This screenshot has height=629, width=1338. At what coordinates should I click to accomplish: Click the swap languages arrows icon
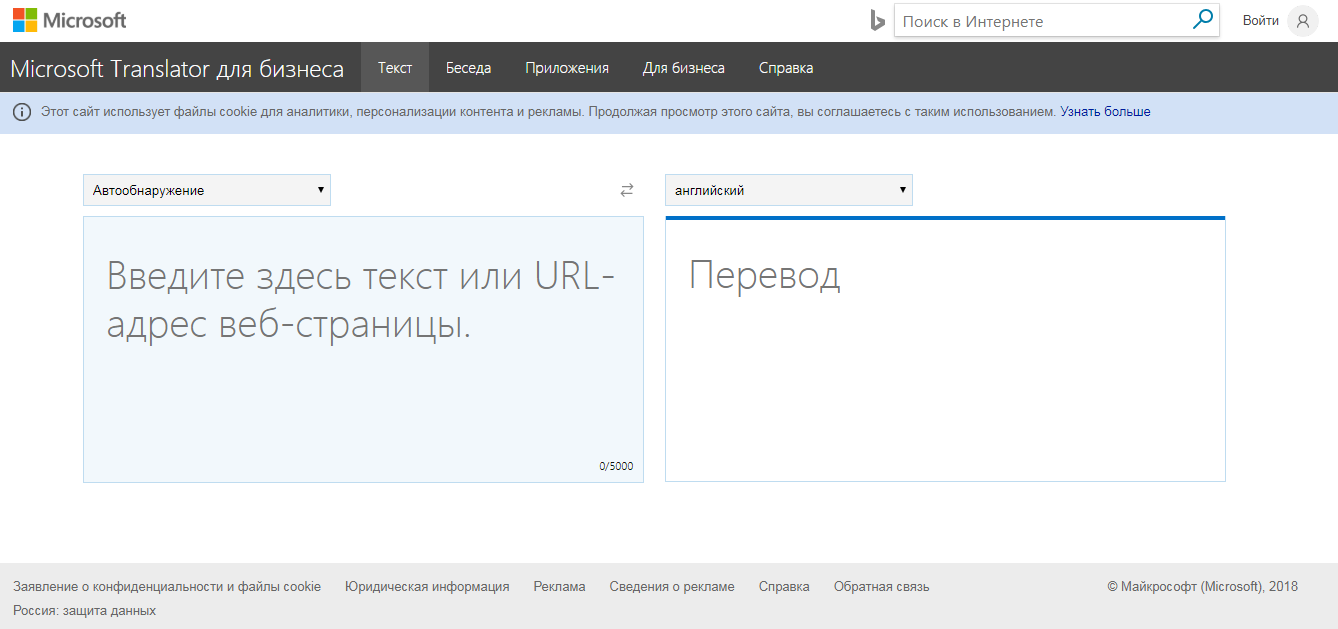[627, 190]
